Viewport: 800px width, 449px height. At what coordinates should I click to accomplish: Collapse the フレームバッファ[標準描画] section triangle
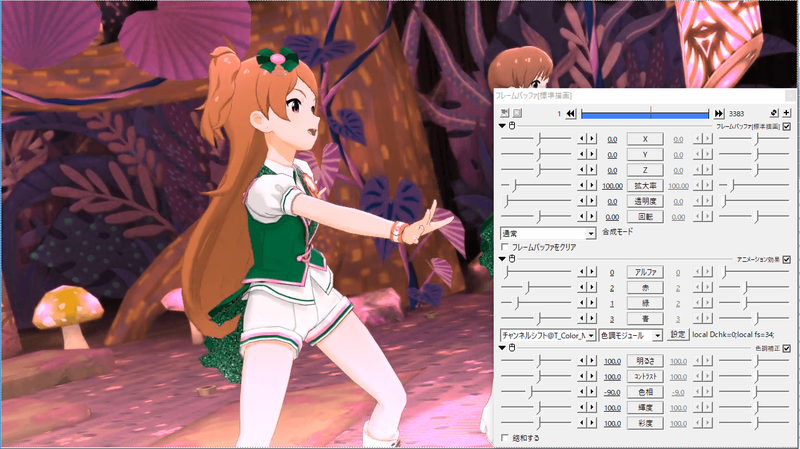503,126
